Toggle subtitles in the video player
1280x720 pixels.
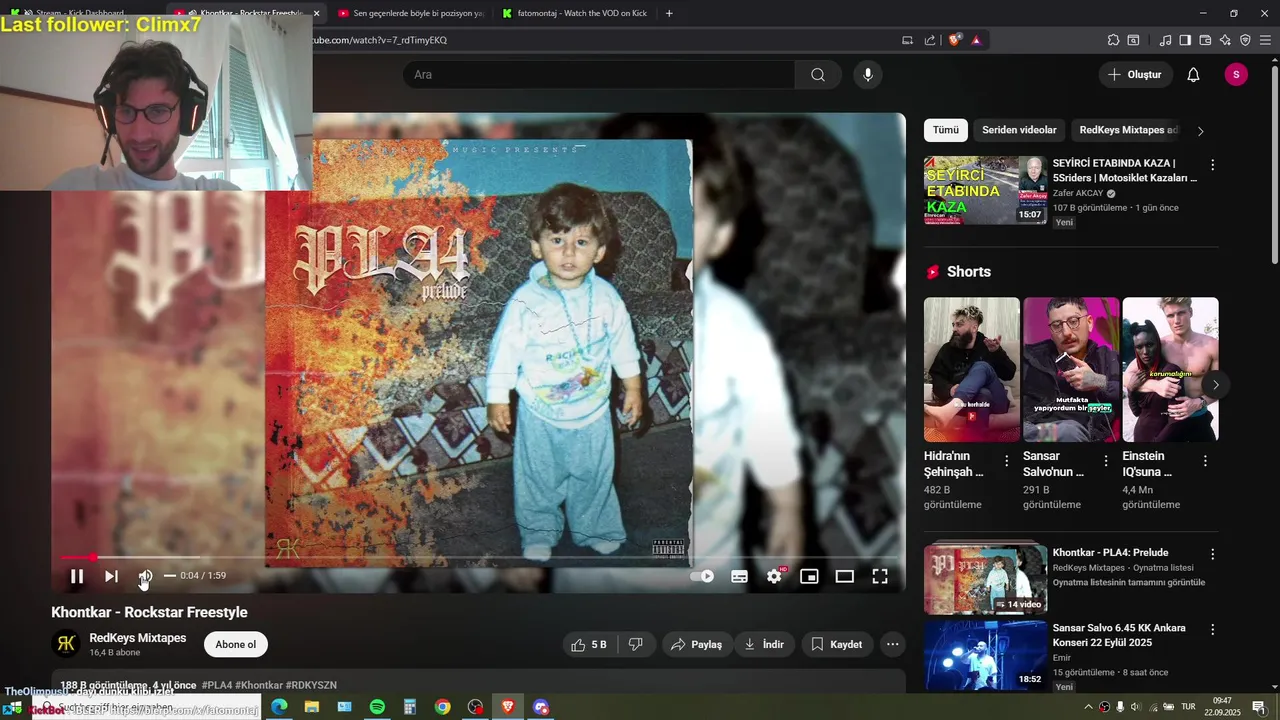[740, 576]
